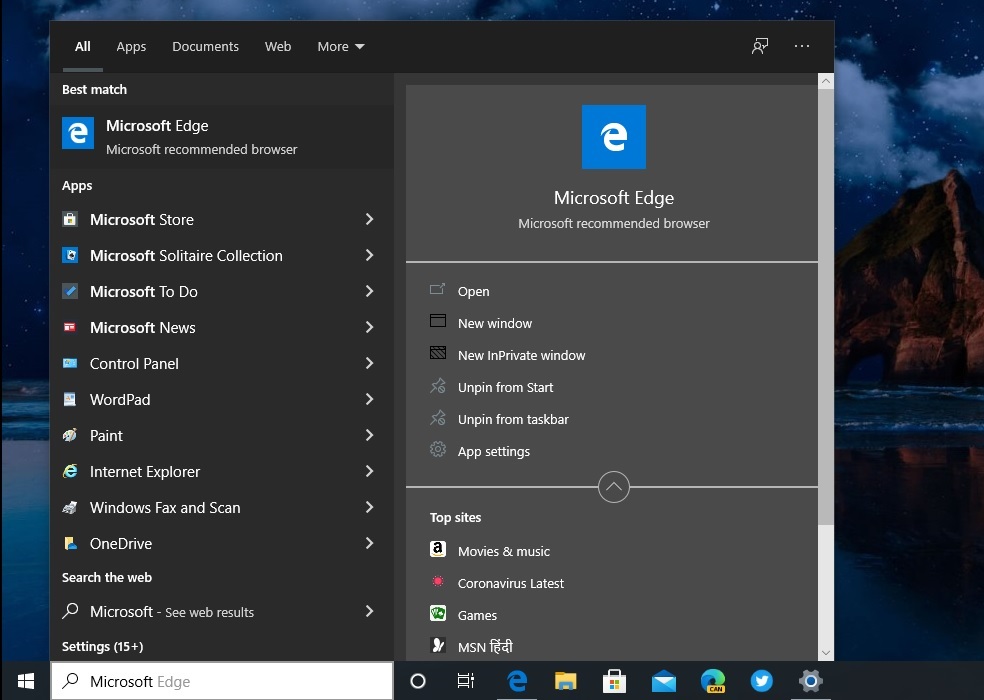Open the Coronavirus Latest top site

click(x=510, y=583)
